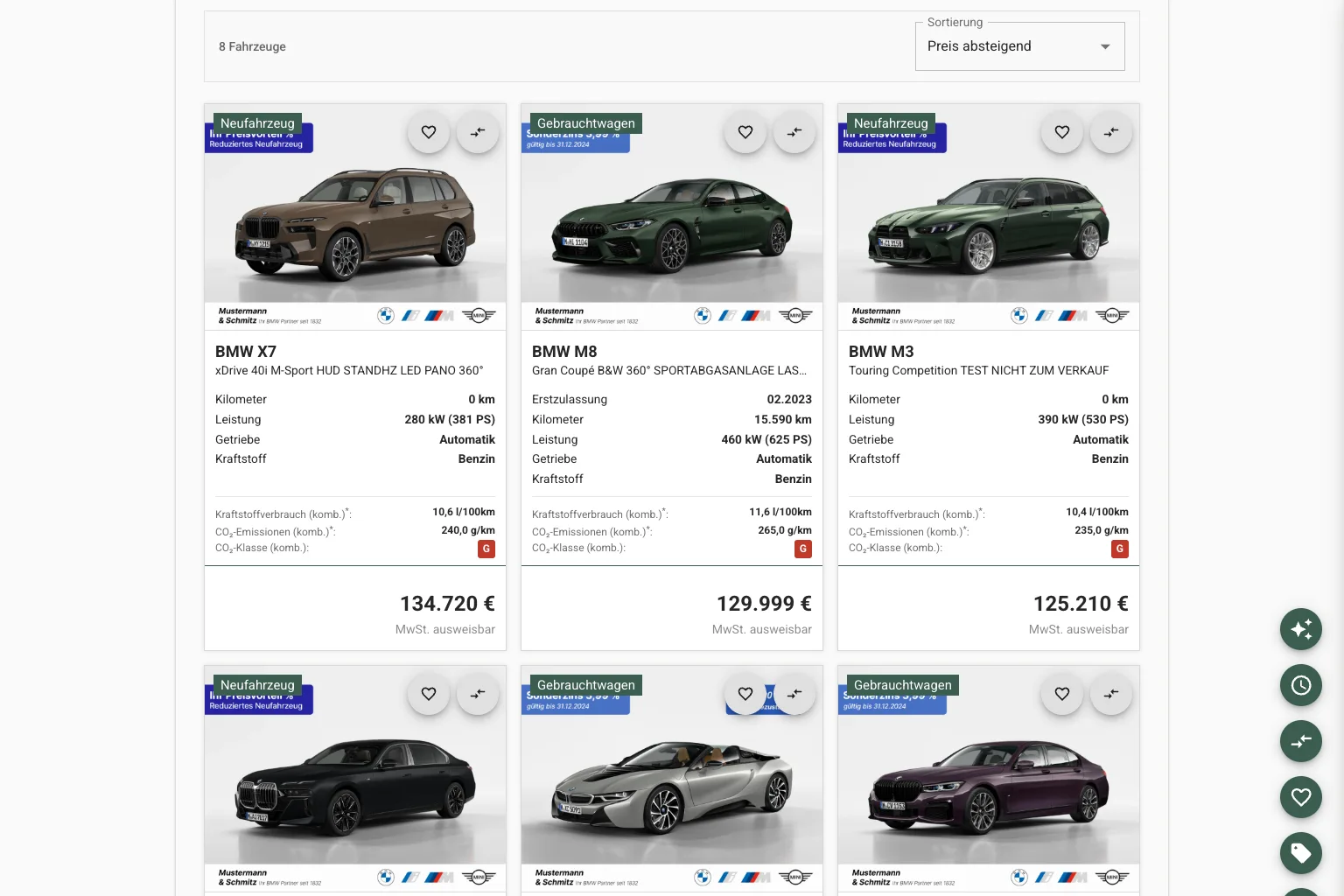Click the power value "280 kW (381 PS)"
The image size is (1344, 896).
450,420
